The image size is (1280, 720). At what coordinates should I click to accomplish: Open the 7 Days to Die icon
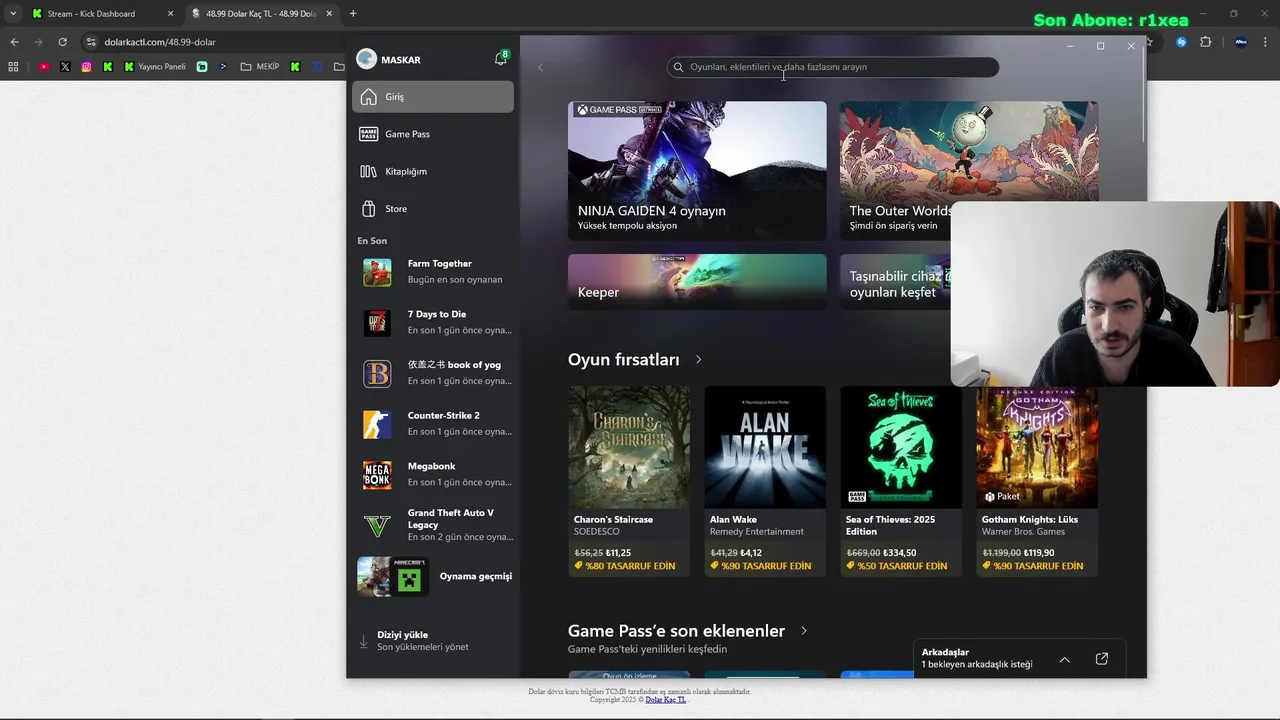click(377, 322)
